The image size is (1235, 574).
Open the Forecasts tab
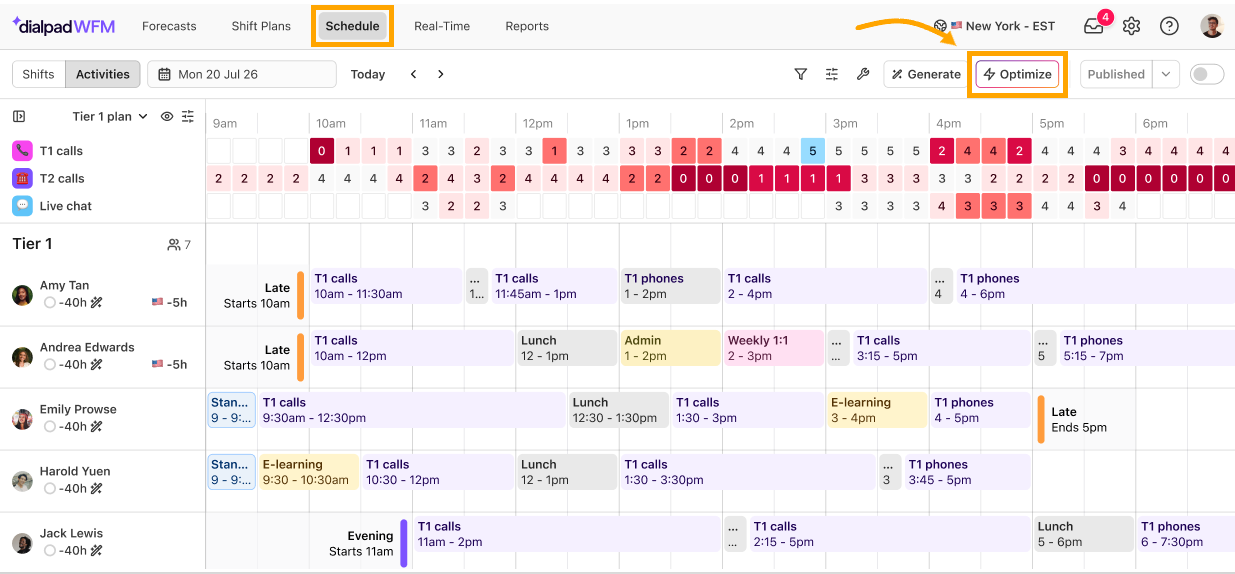click(x=169, y=26)
